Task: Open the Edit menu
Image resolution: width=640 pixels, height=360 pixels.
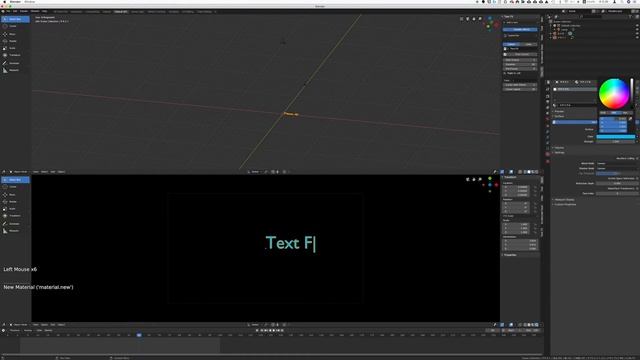Action: pos(15,11)
